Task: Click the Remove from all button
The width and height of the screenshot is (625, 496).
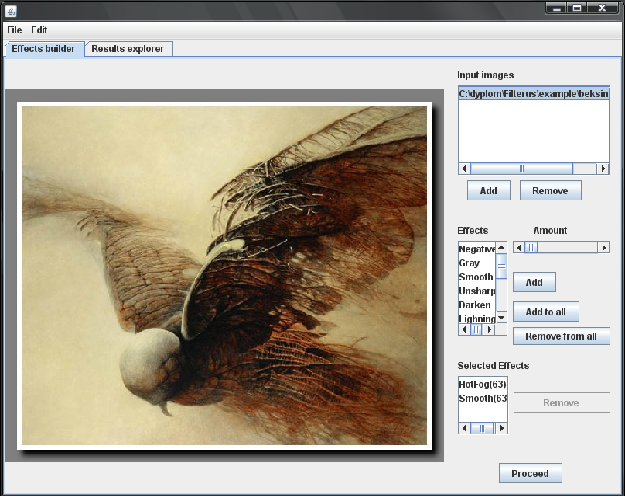Action: [561, 337]
